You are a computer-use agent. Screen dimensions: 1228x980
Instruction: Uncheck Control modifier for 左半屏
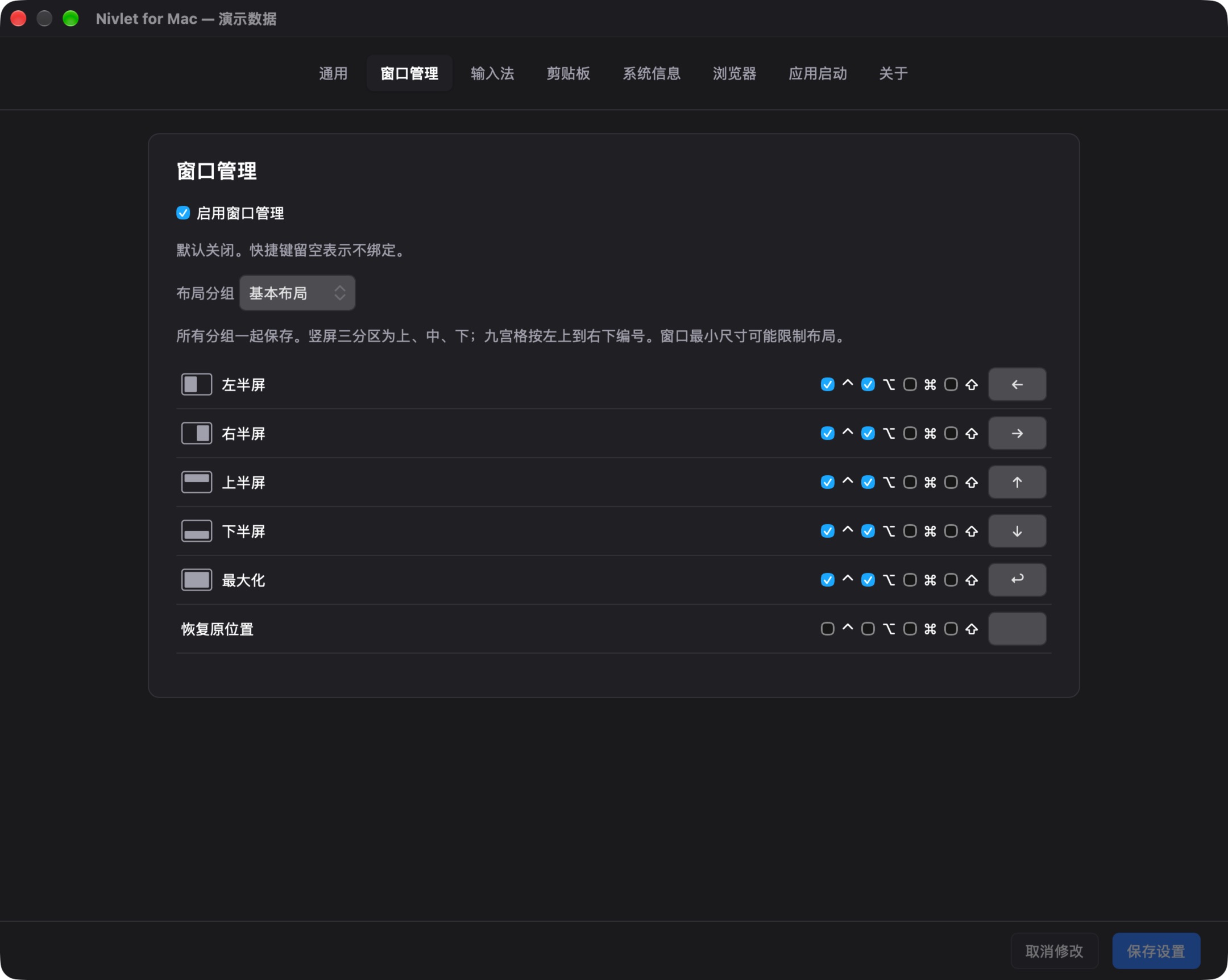(827, 384)
